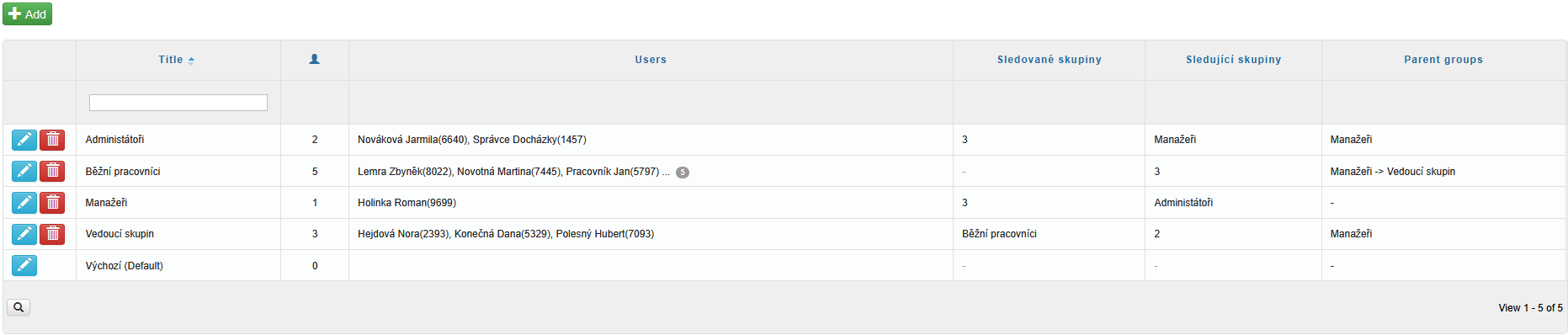Image resolution: width=1568 pixels, height=335 pixels.
Task: Click users list starting Nováková Jarmila(6640)
Action: (x=472, y=140)
